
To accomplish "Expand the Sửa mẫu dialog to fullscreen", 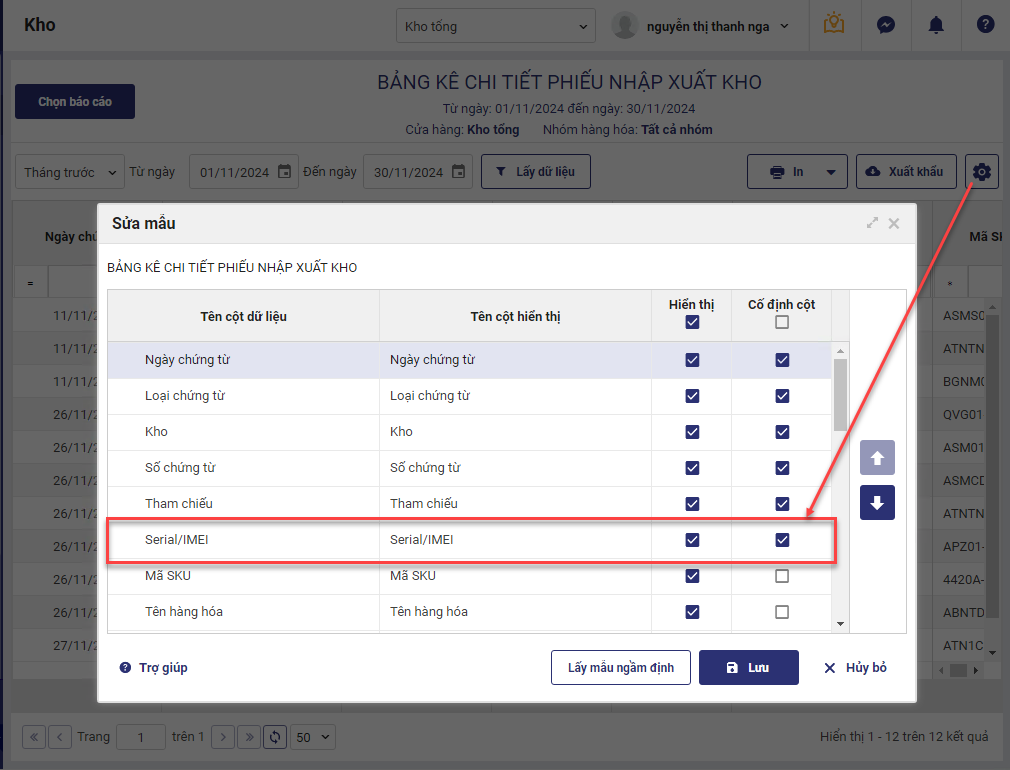I will coord(872,224).
